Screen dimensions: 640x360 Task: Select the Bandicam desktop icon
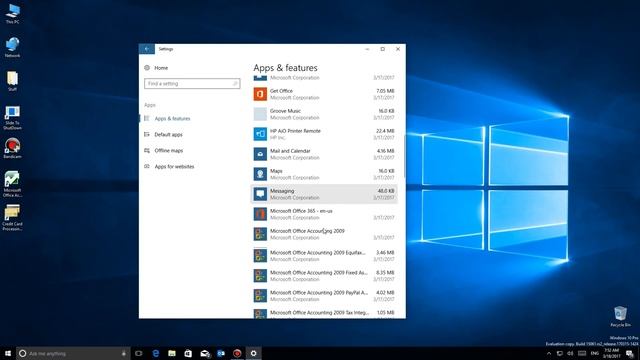[12, 148]
